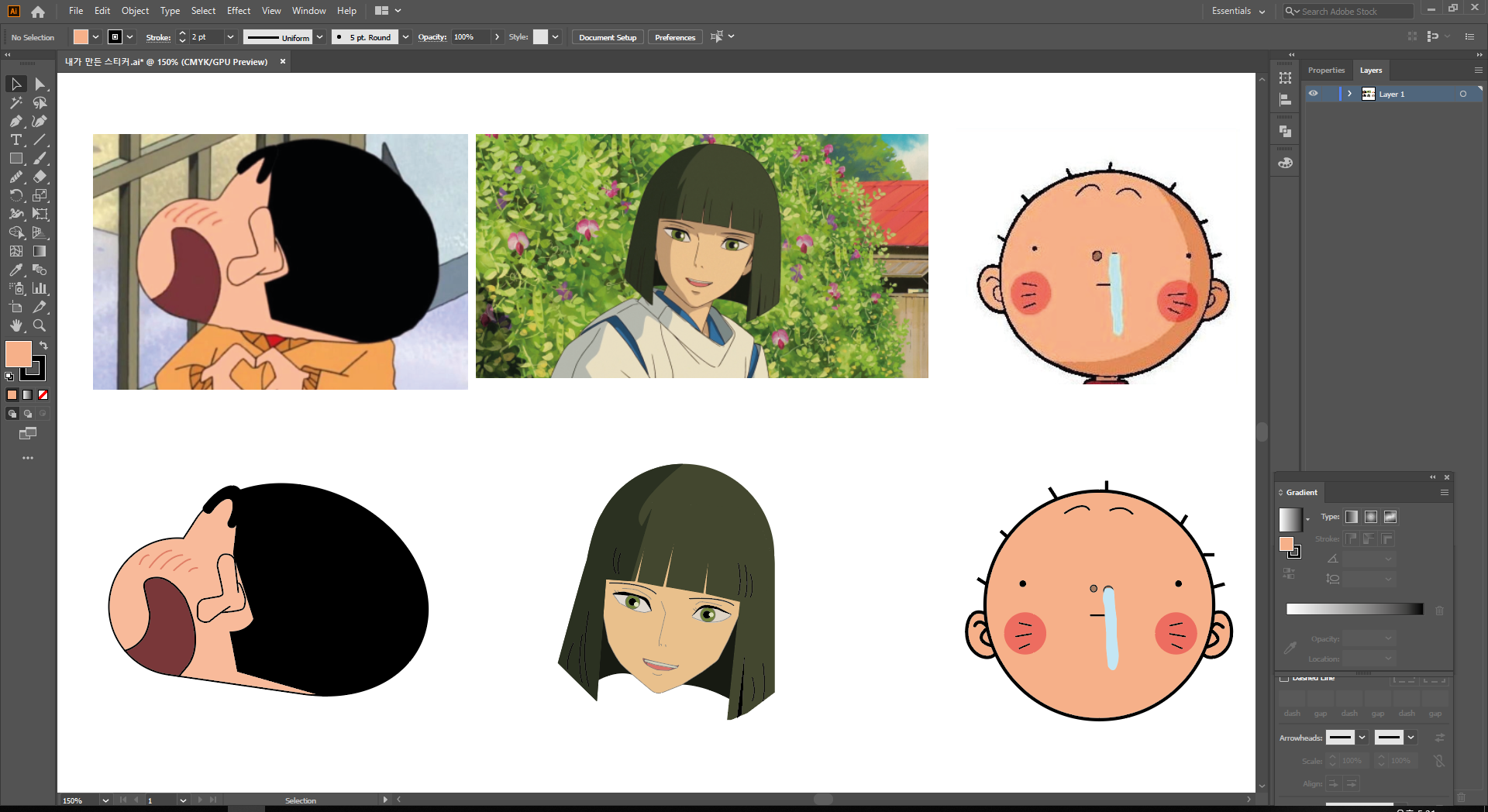Select the Selection tool (black arrow)

pyautogui.click(x=15, y=84)
